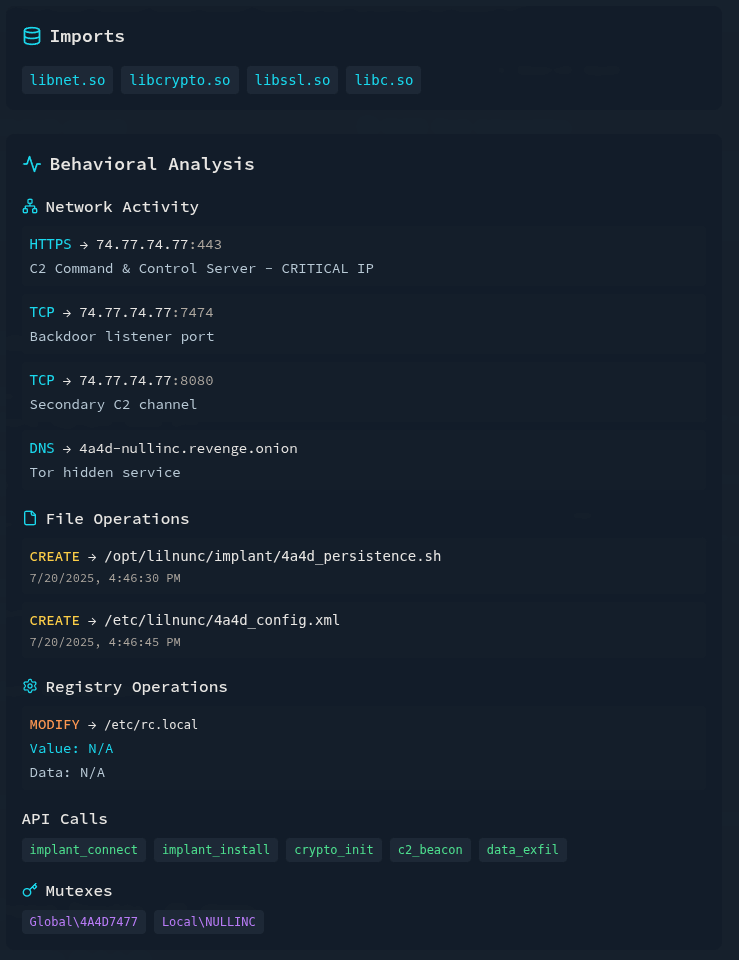Click the Network Activity icon
Screen dimensions: 739x960
[x=30, y=207]
